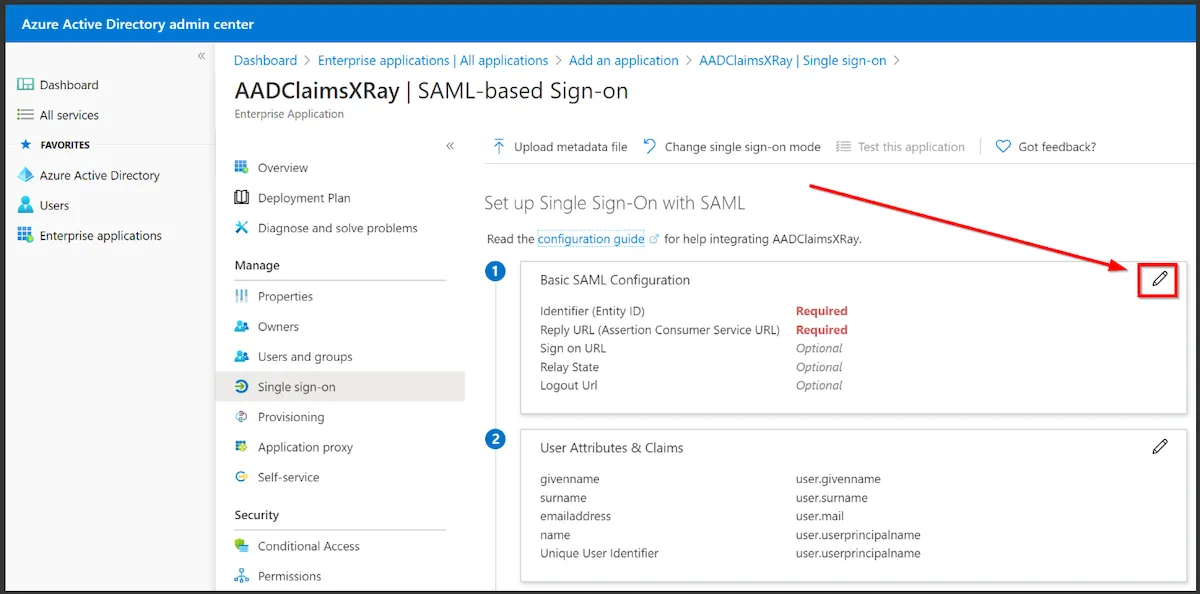Go to Dashboard breadcrumb link
Screen dimensions: 1200x594
pyautogui.click(x=266, y=60)
